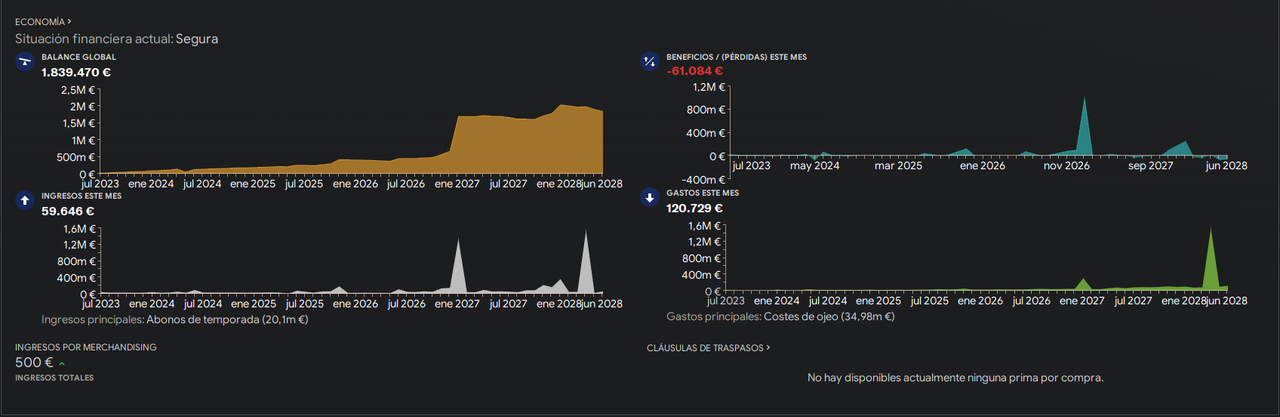
Task: Click the BALANCE GLOBAL heading
Action: pyautogui.click(x=79, y=58)
